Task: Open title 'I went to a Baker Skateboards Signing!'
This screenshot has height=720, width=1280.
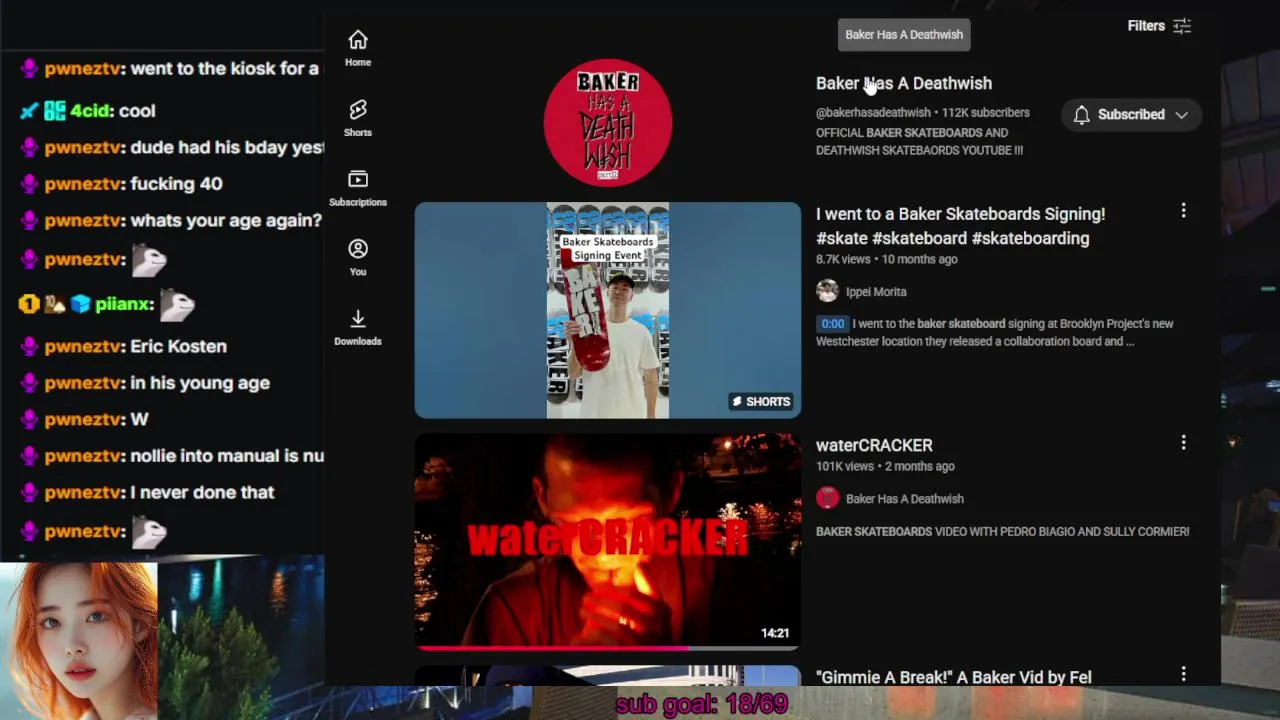Action: point(960,226)
